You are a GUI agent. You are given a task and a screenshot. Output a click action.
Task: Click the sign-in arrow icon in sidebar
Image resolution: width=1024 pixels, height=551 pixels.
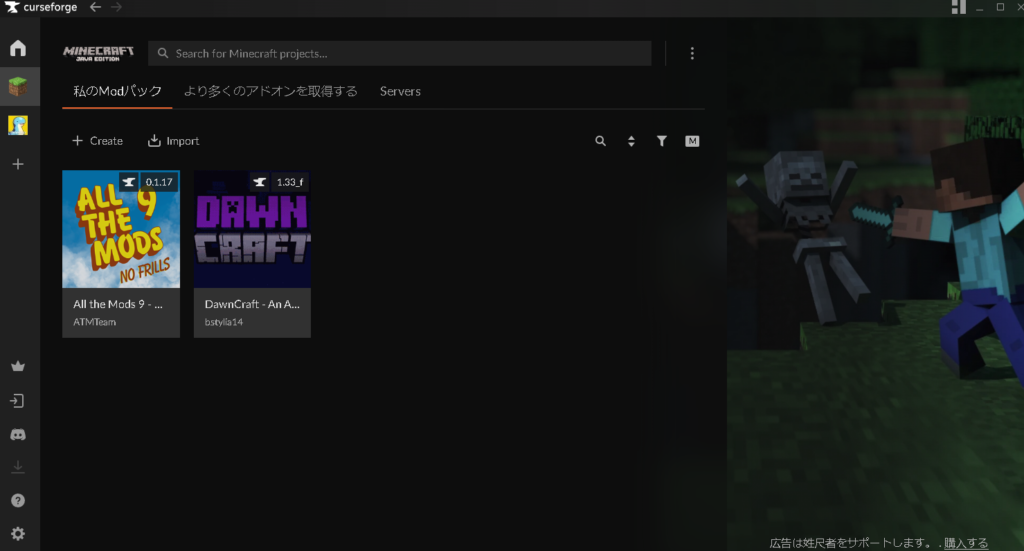18,401
